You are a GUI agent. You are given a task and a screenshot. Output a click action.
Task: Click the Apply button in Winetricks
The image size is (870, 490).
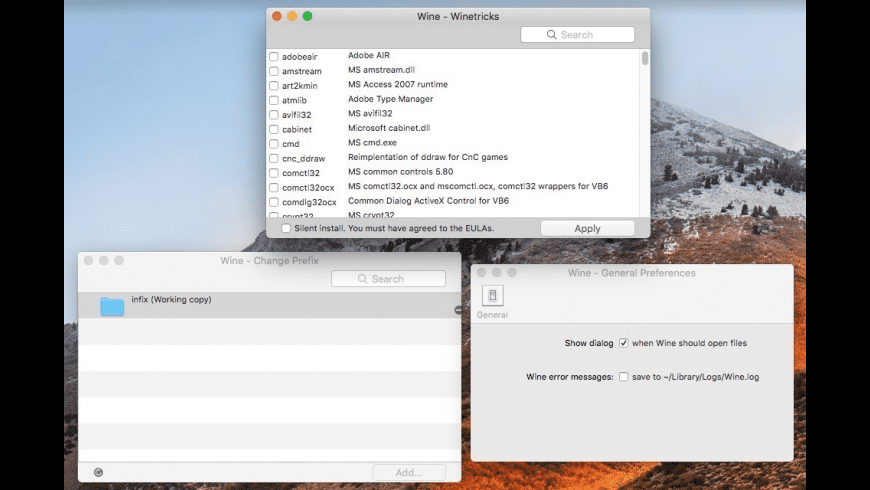click(x=588, y=229)
